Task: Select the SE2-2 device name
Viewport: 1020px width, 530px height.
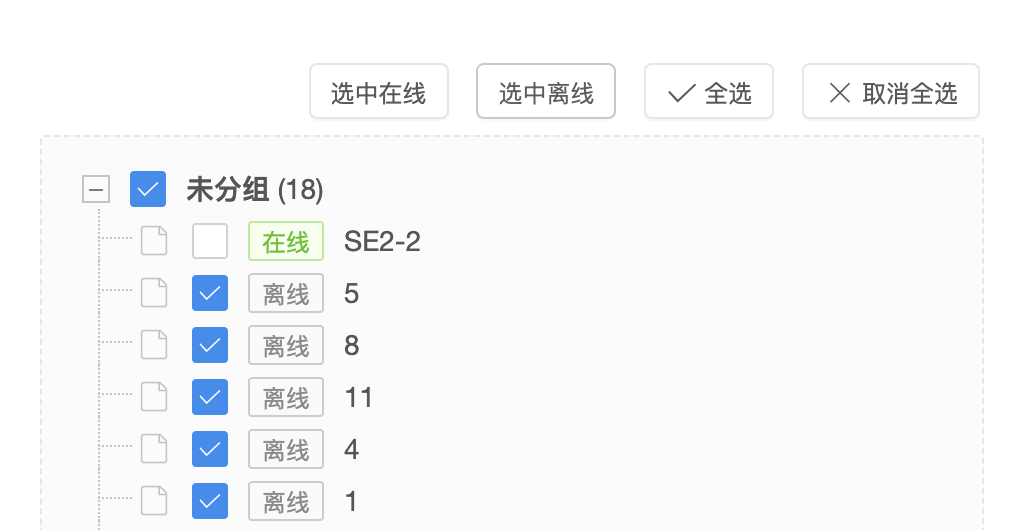Action: (x=382, y=242)
